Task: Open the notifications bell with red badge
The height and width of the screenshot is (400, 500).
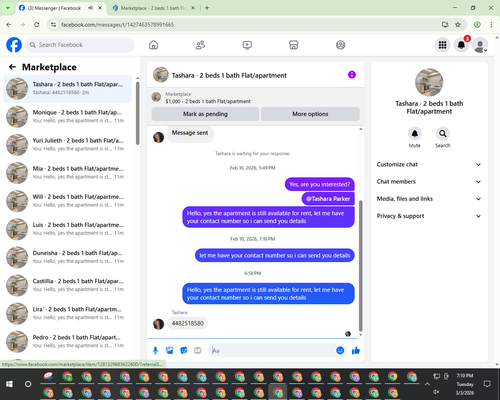Action: (461, 45)
